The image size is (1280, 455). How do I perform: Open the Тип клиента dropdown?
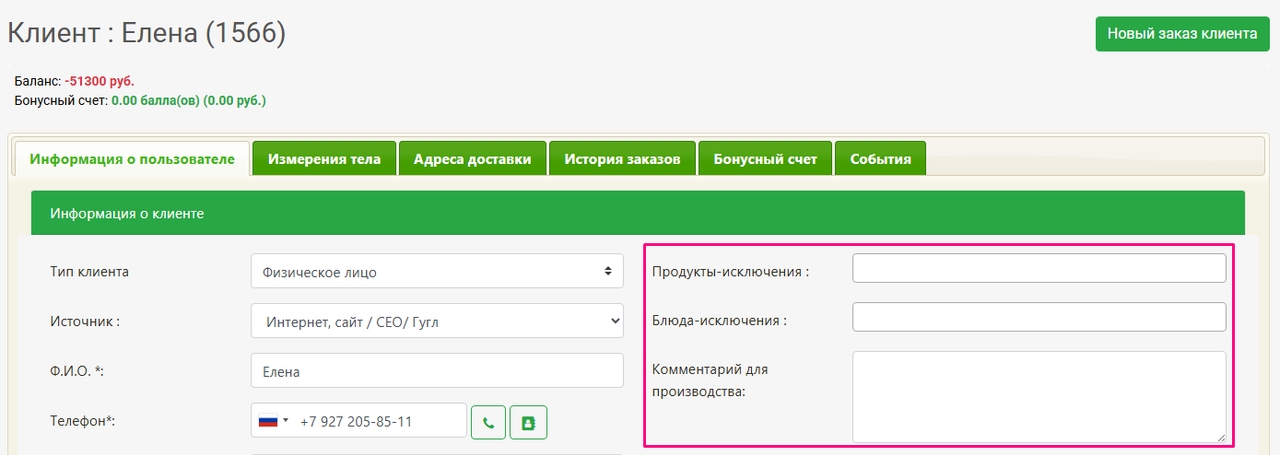tap(436, 272)
